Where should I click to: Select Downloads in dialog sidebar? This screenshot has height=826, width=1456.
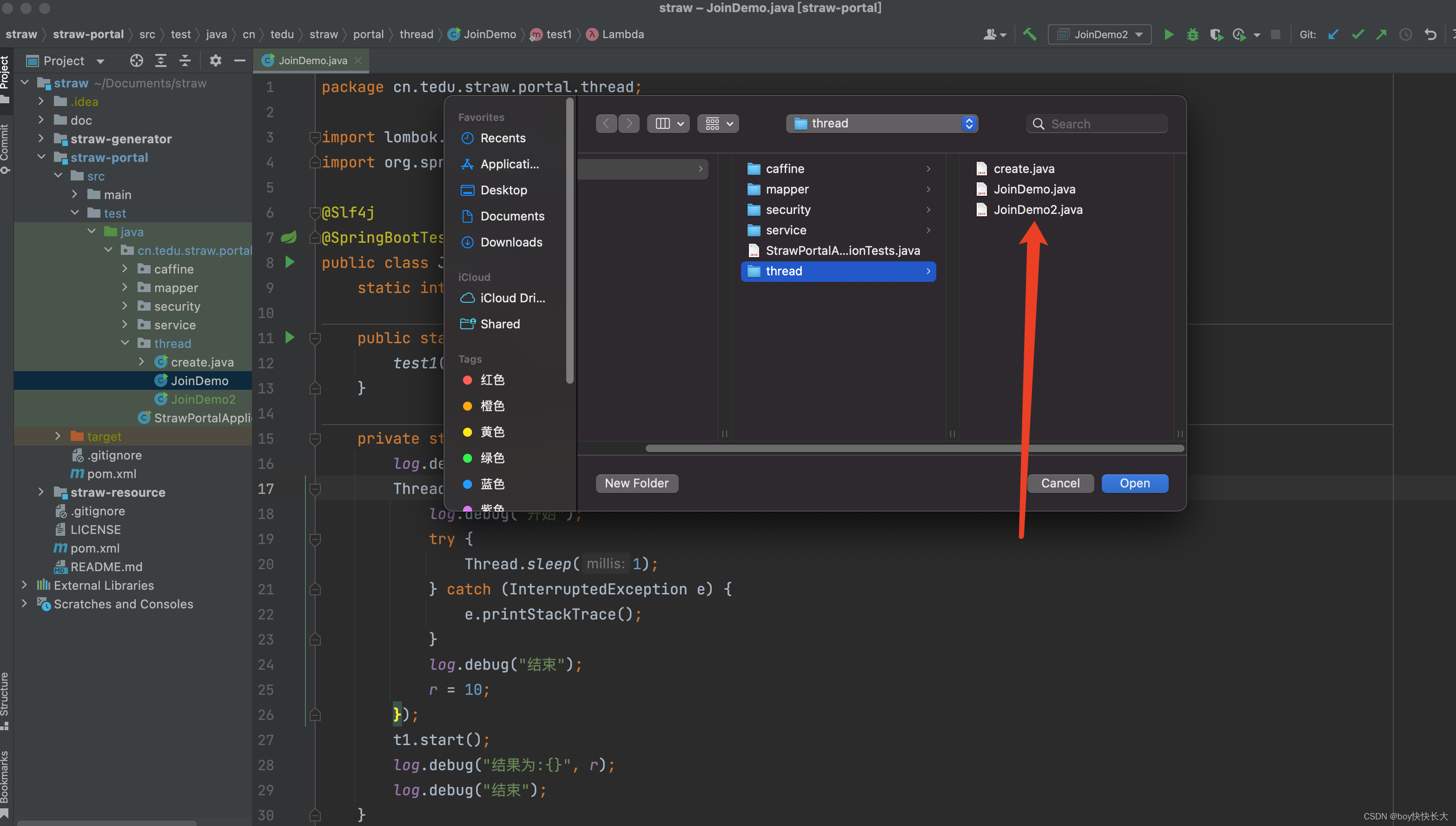click(502, 242)
